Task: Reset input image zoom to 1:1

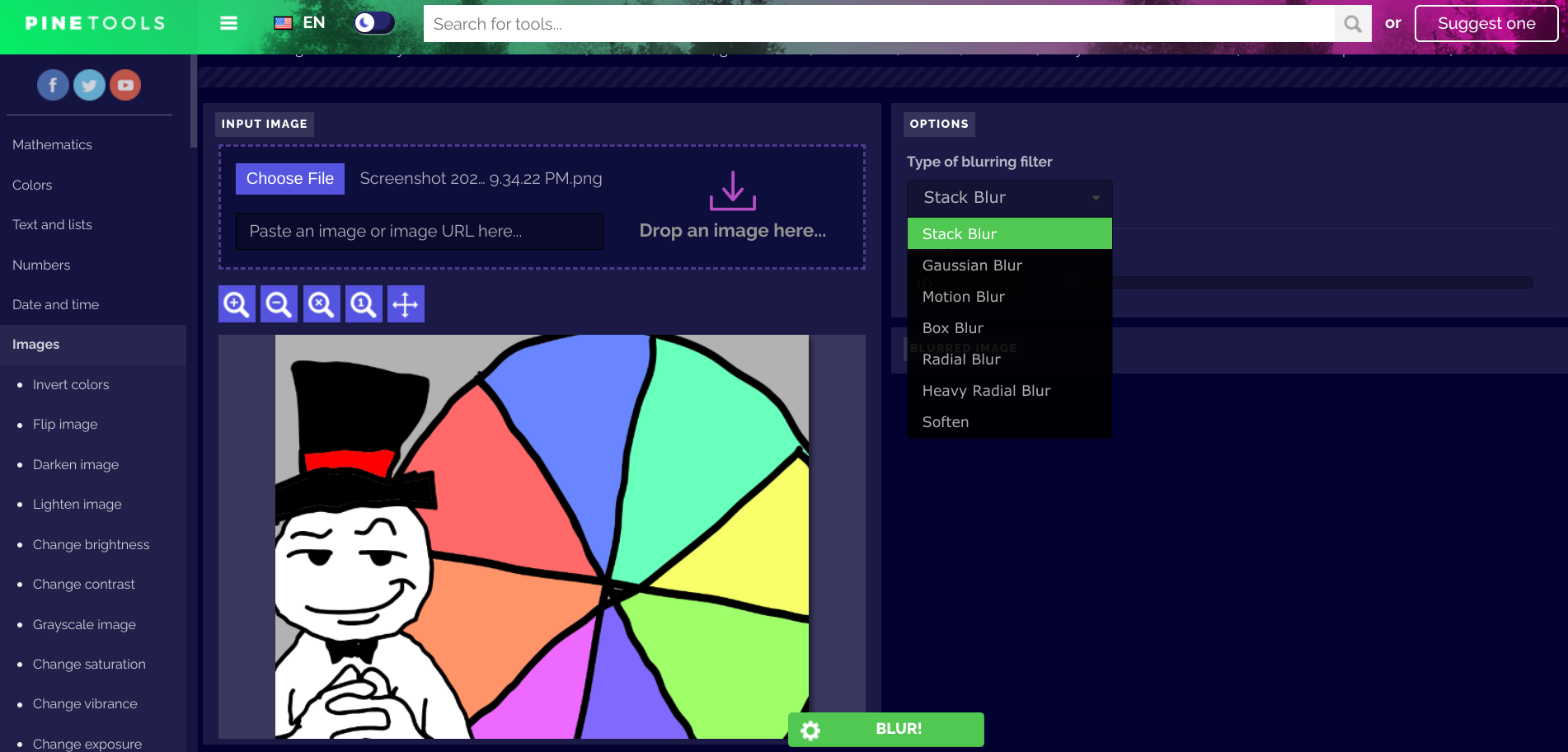Action: click(x=364, y=304)
